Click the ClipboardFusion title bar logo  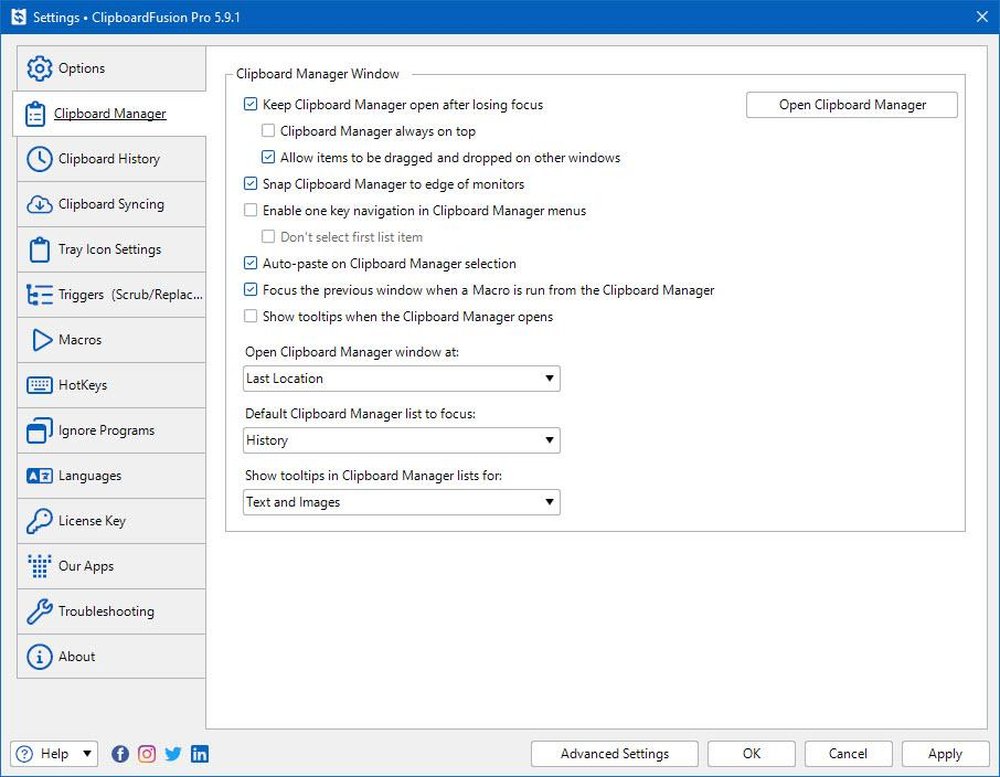(x=18, y=17)
